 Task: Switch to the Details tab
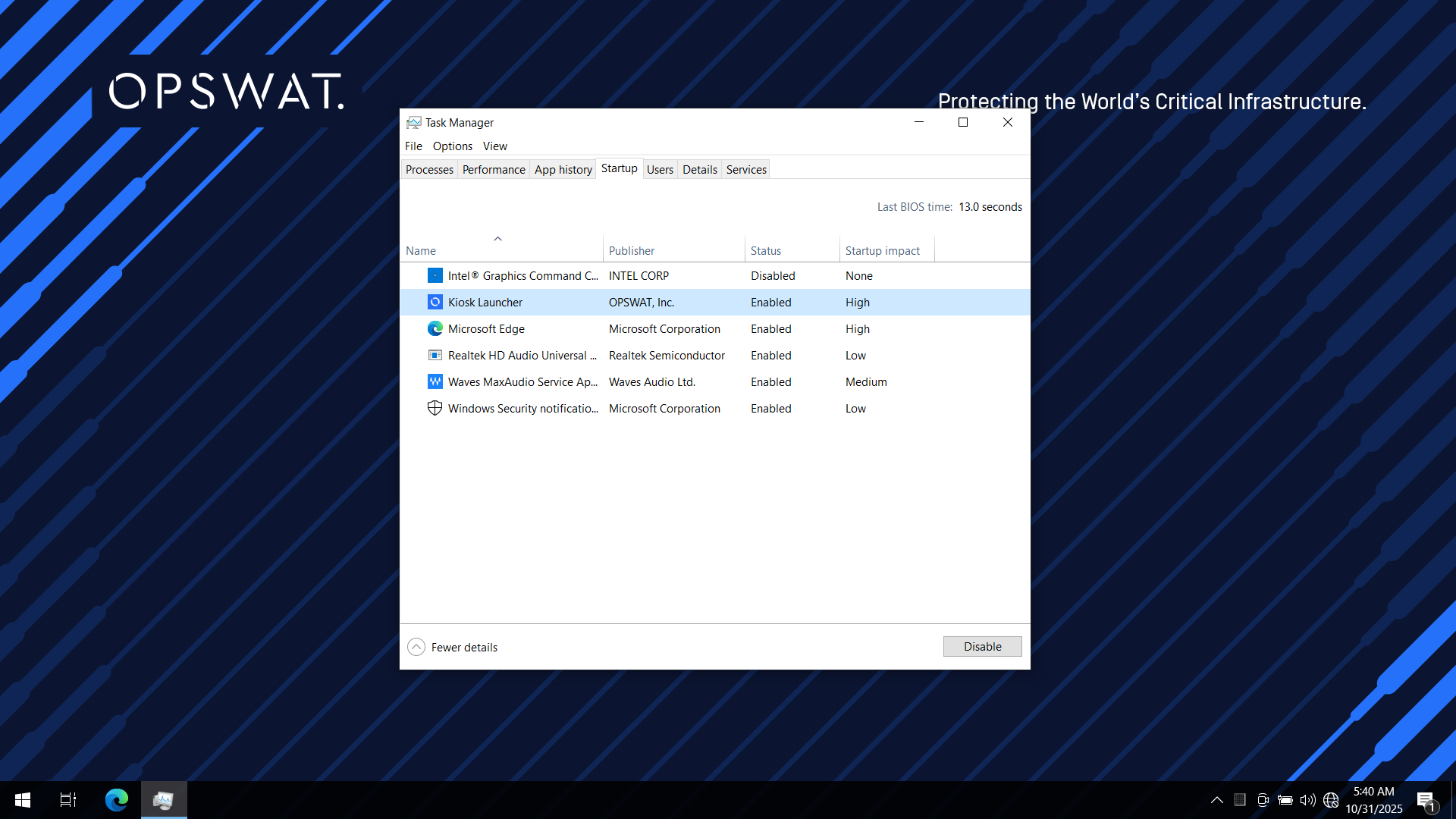tap(700, 169)
